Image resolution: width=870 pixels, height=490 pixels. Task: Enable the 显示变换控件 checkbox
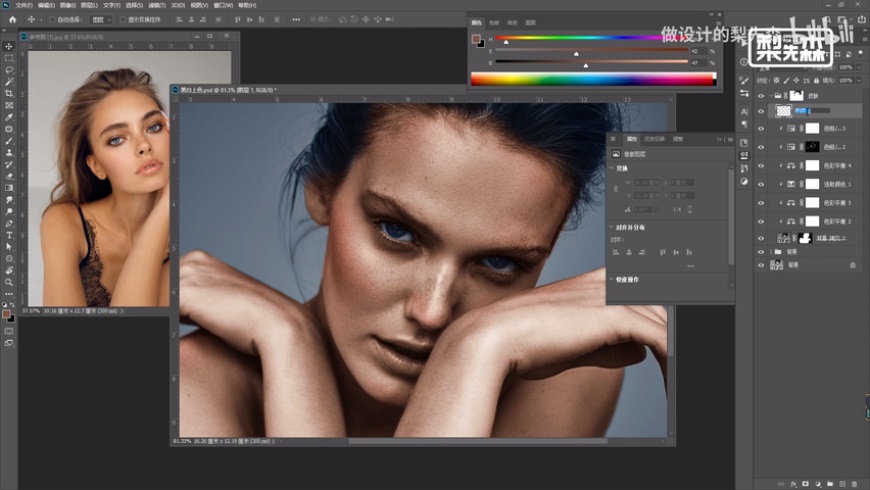coord(123,19)
